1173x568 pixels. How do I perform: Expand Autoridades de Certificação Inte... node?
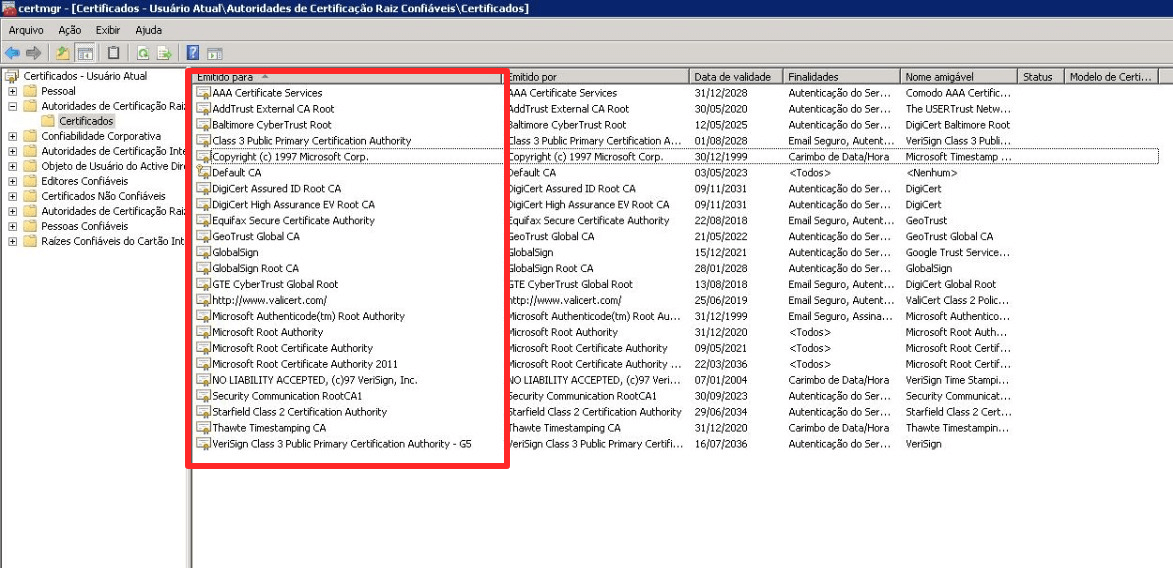13,151
